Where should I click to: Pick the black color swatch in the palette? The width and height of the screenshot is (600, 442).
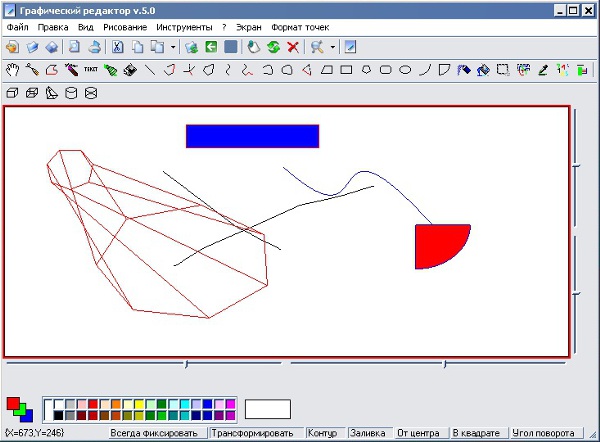pyautogui.click(x=59, y=415)
